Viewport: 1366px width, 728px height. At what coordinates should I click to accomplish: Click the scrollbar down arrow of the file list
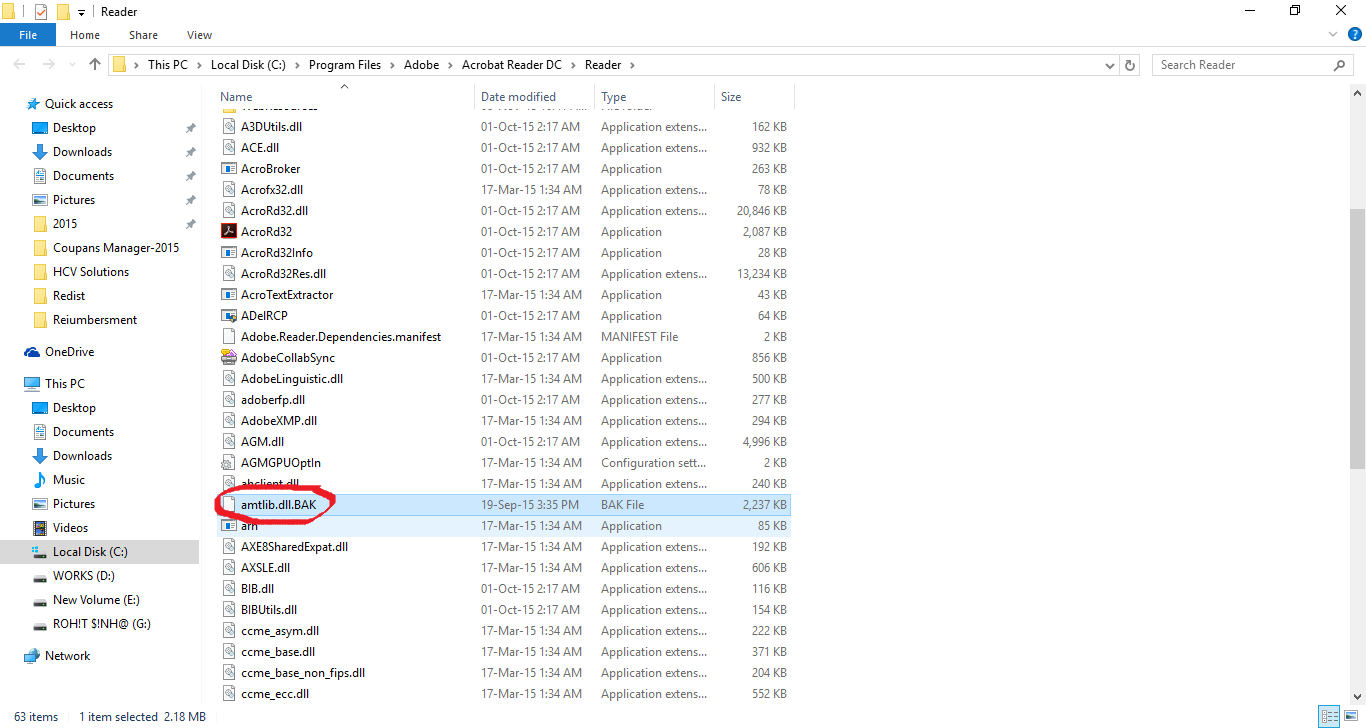[x=1357, y=696]
